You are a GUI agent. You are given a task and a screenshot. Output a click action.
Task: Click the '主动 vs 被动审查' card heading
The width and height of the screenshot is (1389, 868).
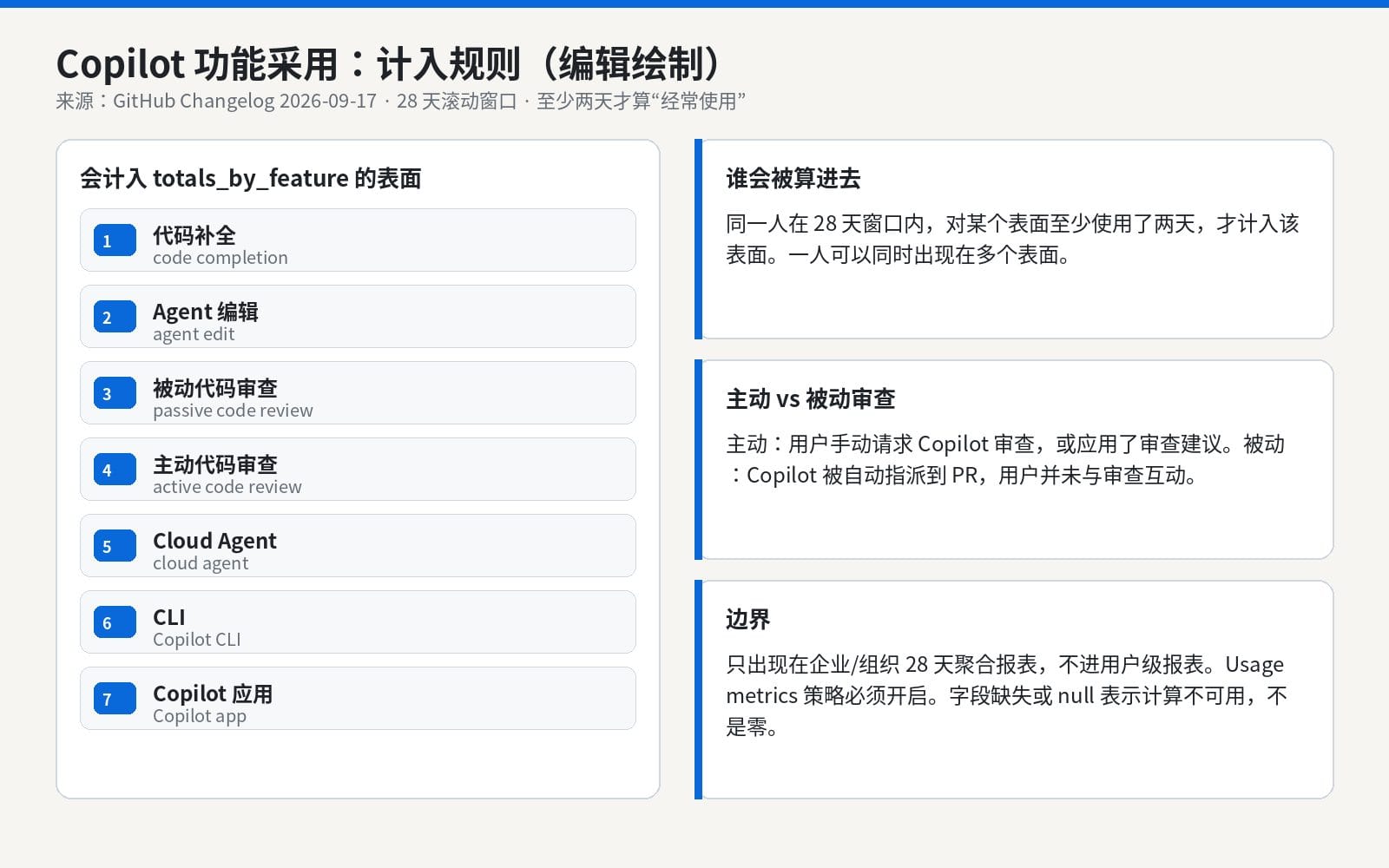[x=811, y=398]
